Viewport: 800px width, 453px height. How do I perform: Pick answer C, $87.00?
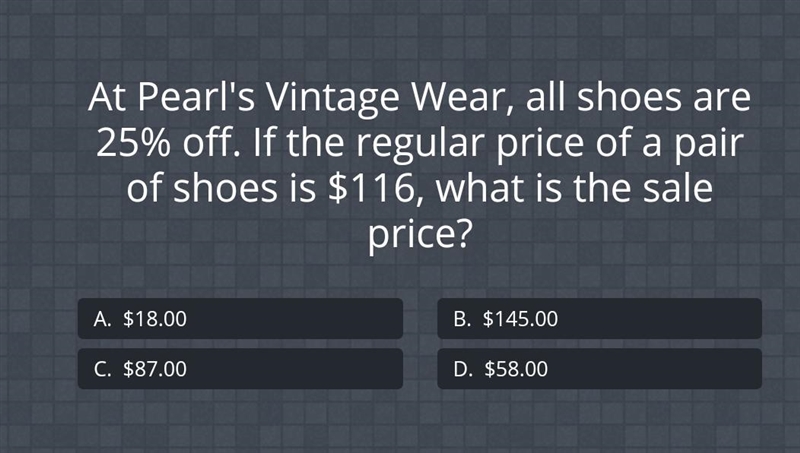pos(240,369)
